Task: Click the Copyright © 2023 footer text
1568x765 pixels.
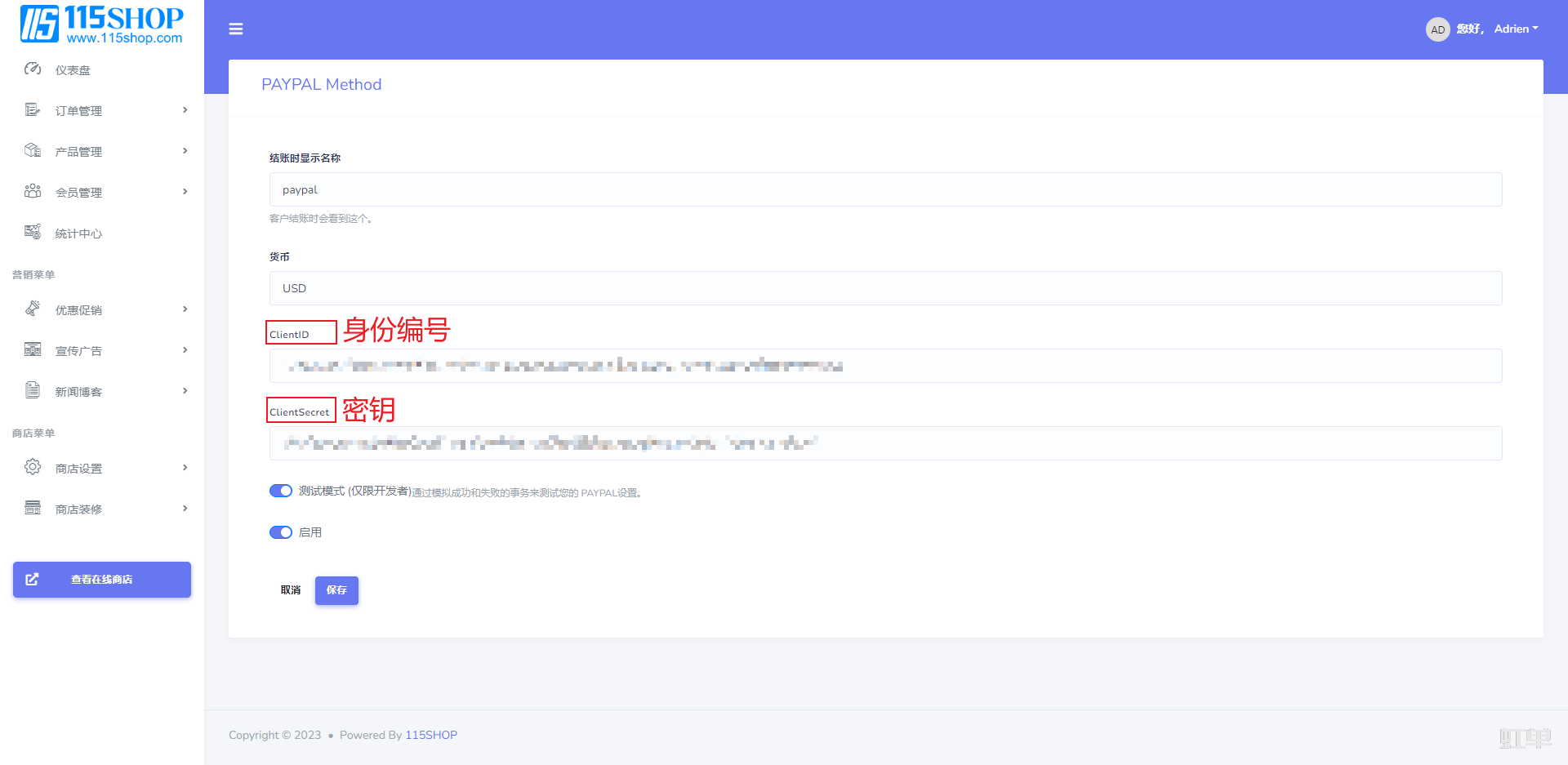Action: (x=274, y=735)
